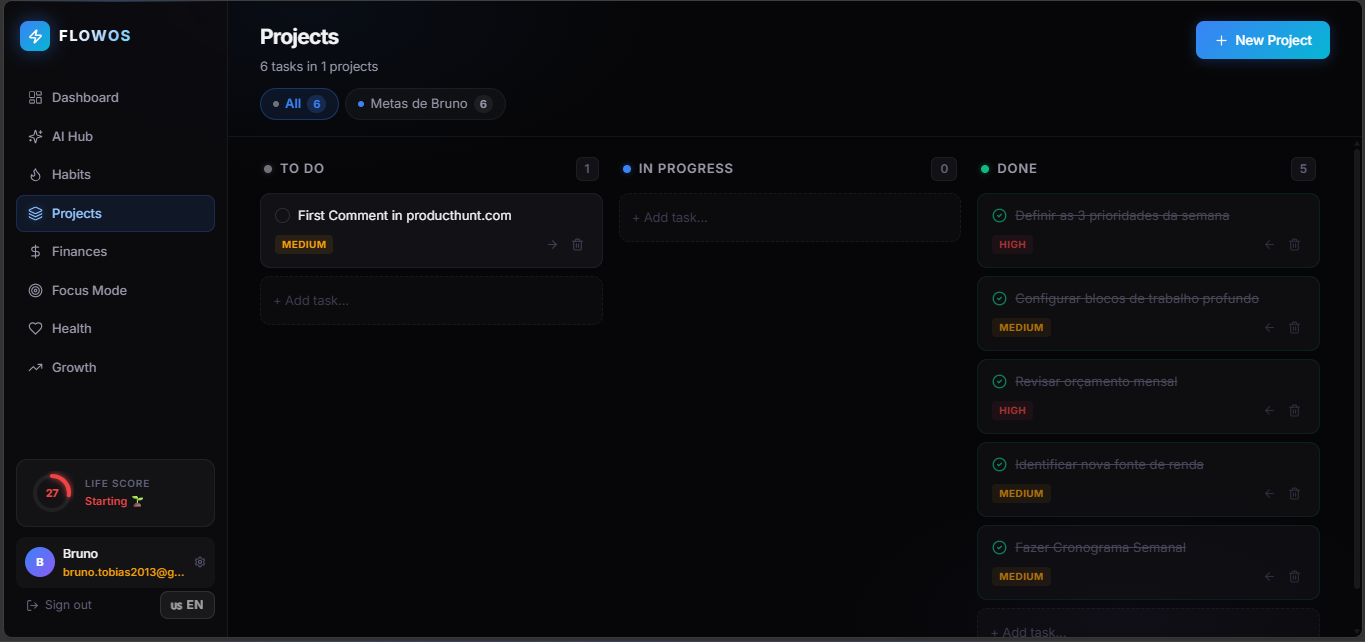Click the DONE column header
The height and width of the screenshot is (642, 1365).
click(x=1017, y=169)
